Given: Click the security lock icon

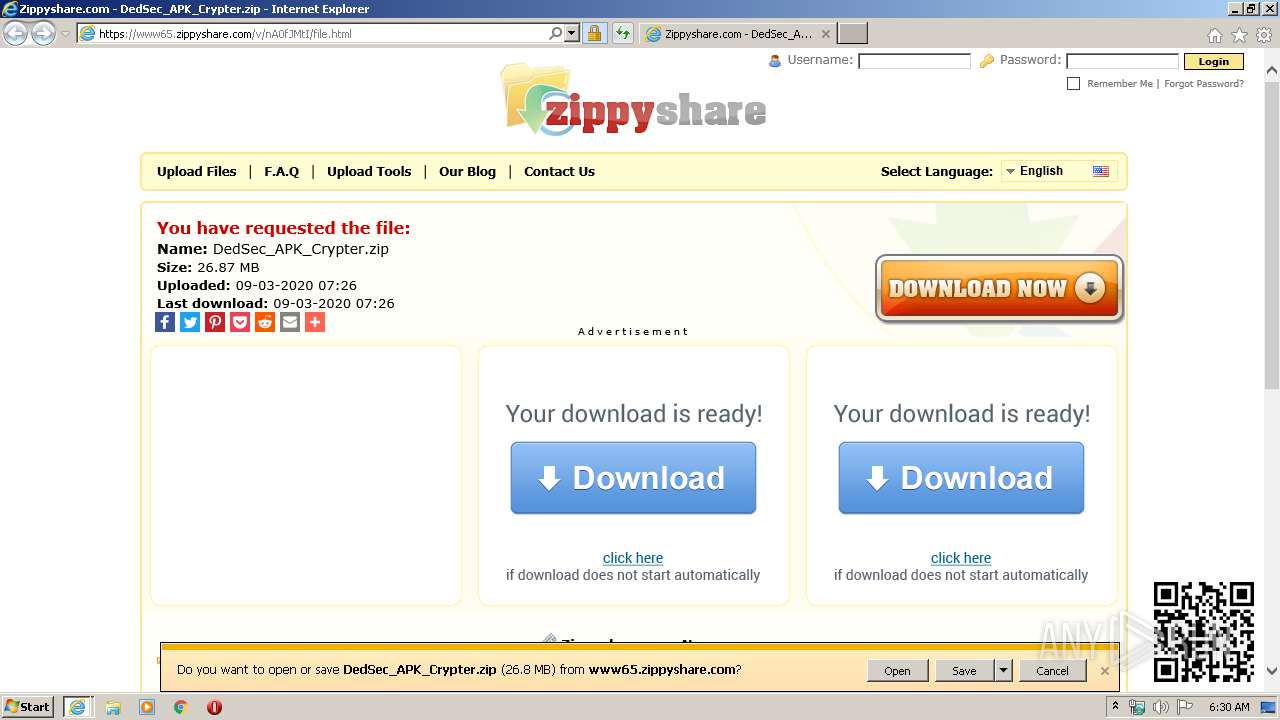Looking at the screenshot, I should (x=594, y=33).
